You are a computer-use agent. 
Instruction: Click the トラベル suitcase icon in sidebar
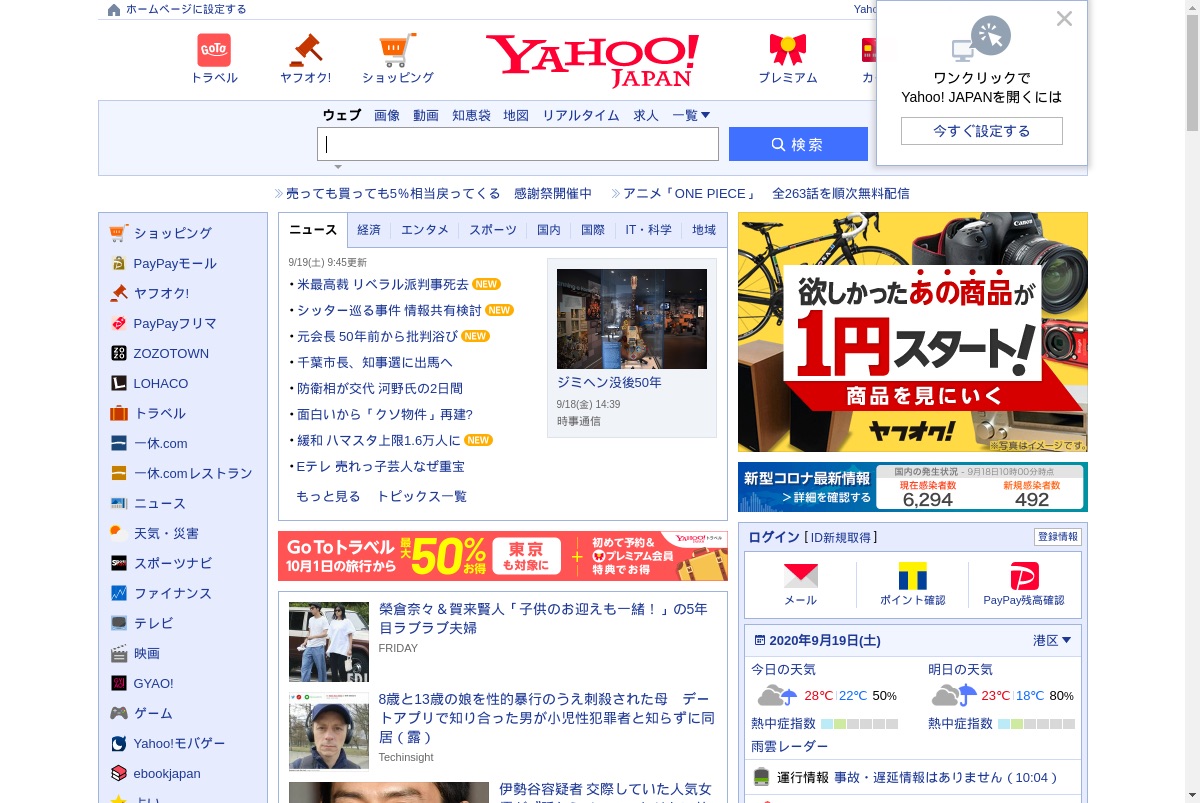pos(119,413)
